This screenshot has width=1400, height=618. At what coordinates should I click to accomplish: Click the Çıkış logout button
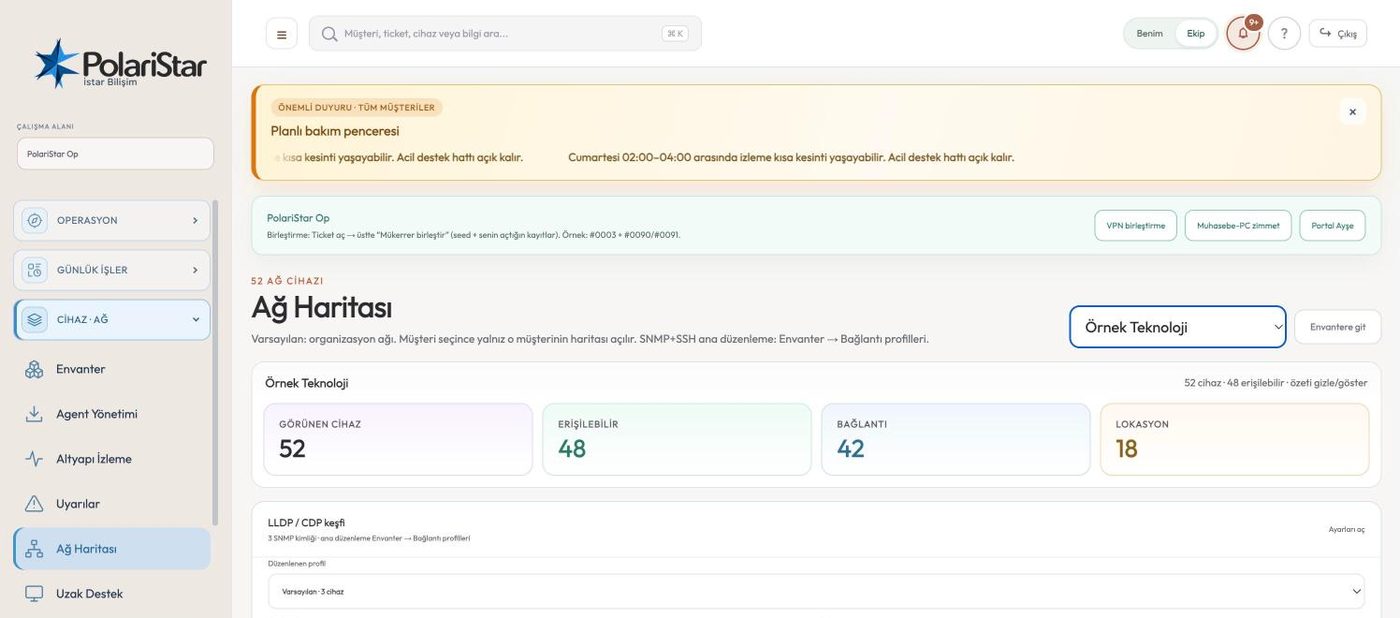pos(1338,33)
